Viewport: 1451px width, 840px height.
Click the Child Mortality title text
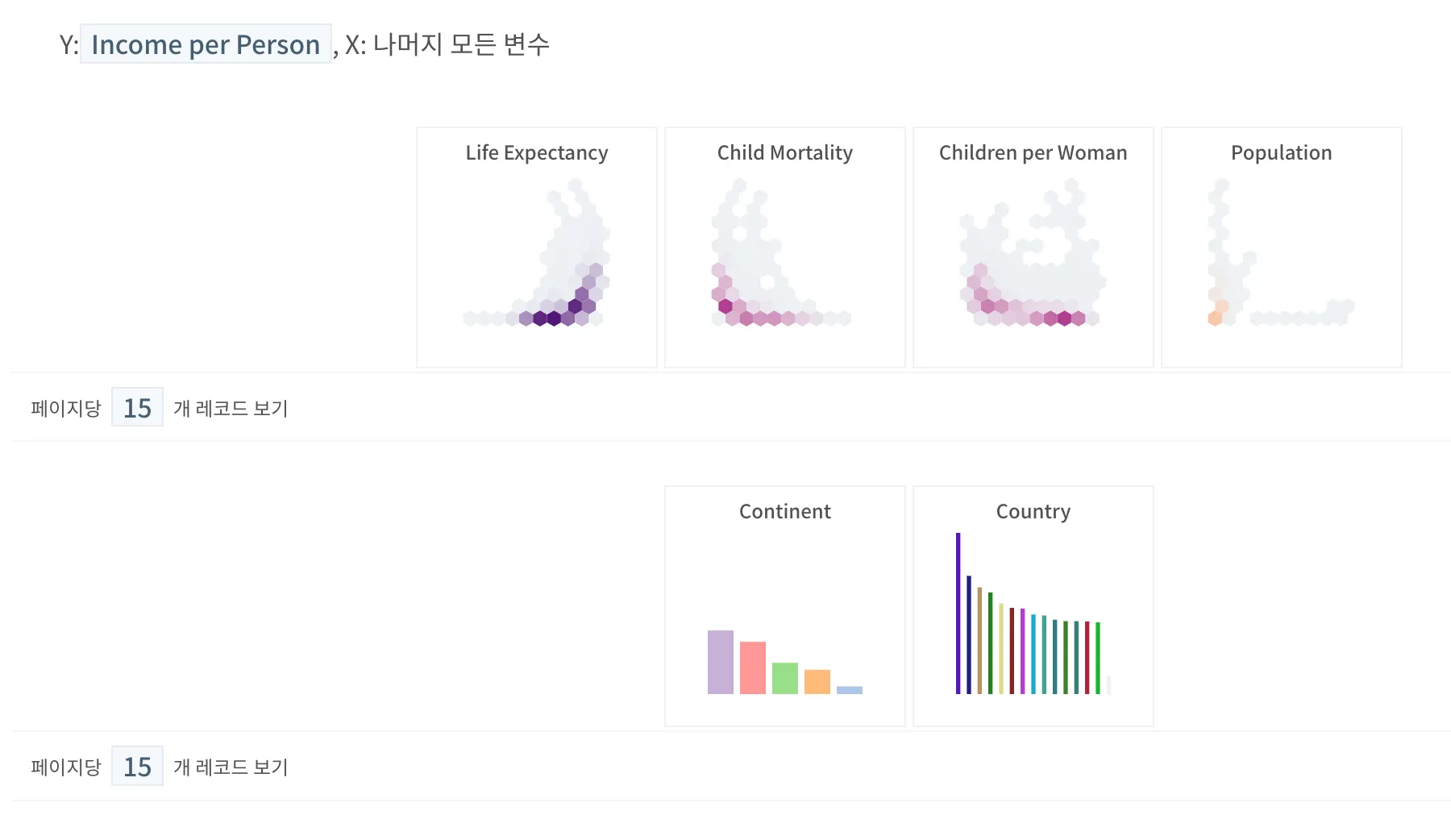(784, 152)
